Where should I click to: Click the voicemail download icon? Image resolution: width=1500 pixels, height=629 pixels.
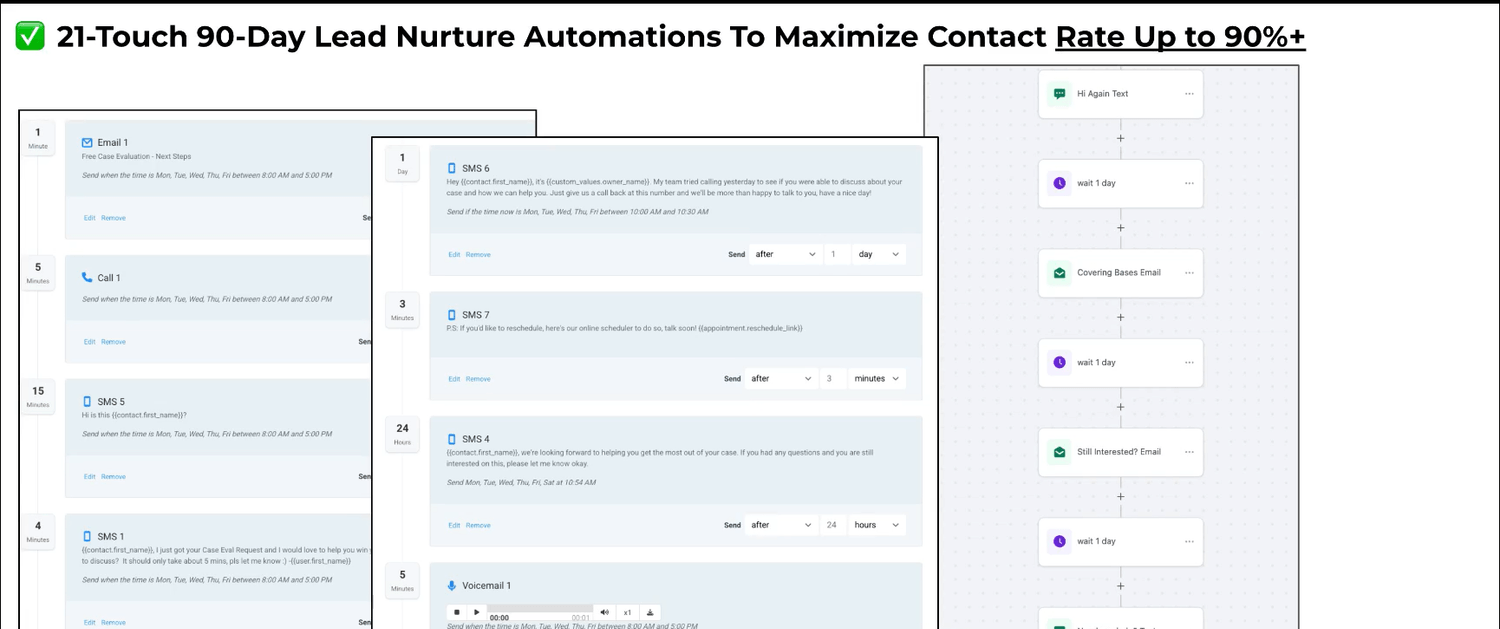[650, 612]
